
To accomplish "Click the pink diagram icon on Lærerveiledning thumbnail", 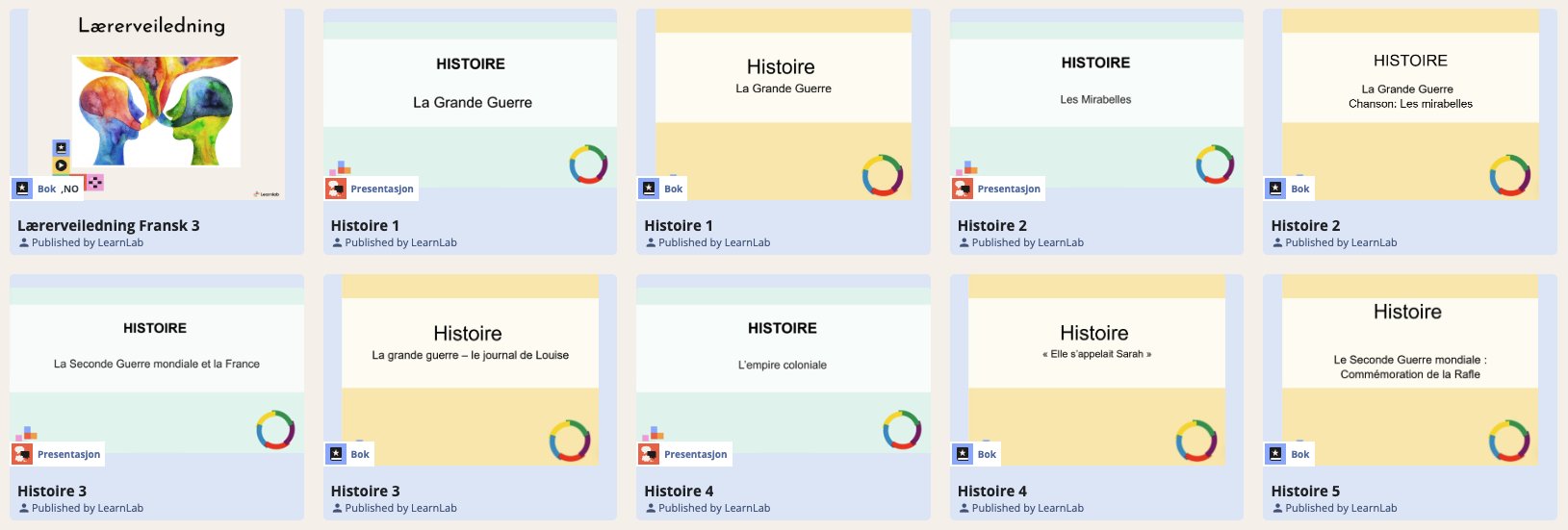I will point(94,182).
